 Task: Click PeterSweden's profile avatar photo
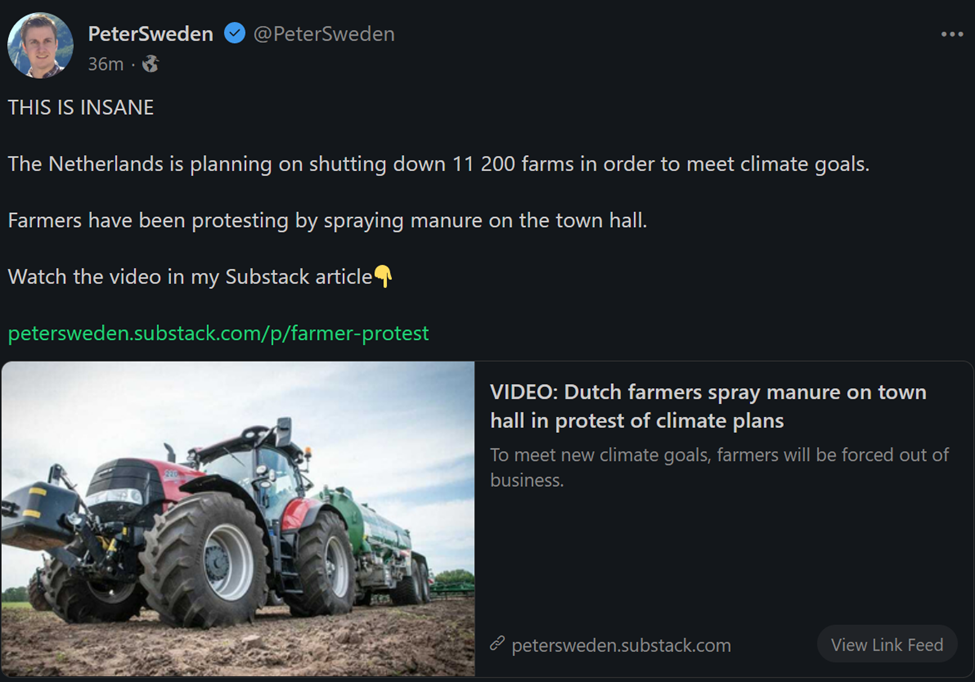40,45
